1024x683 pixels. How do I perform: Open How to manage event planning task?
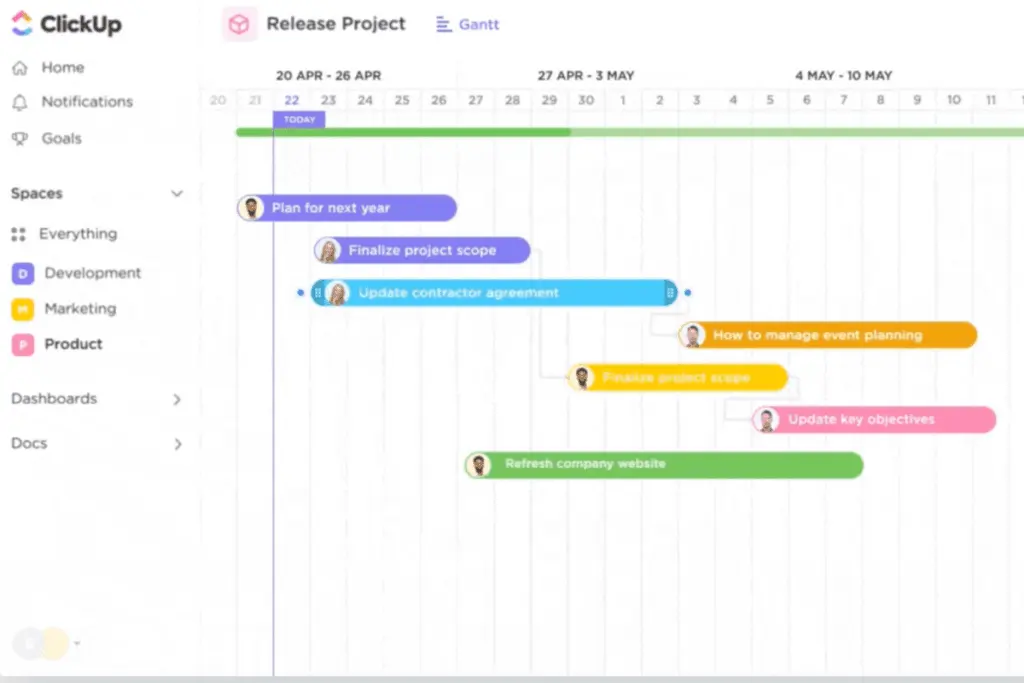pos(827,335)
